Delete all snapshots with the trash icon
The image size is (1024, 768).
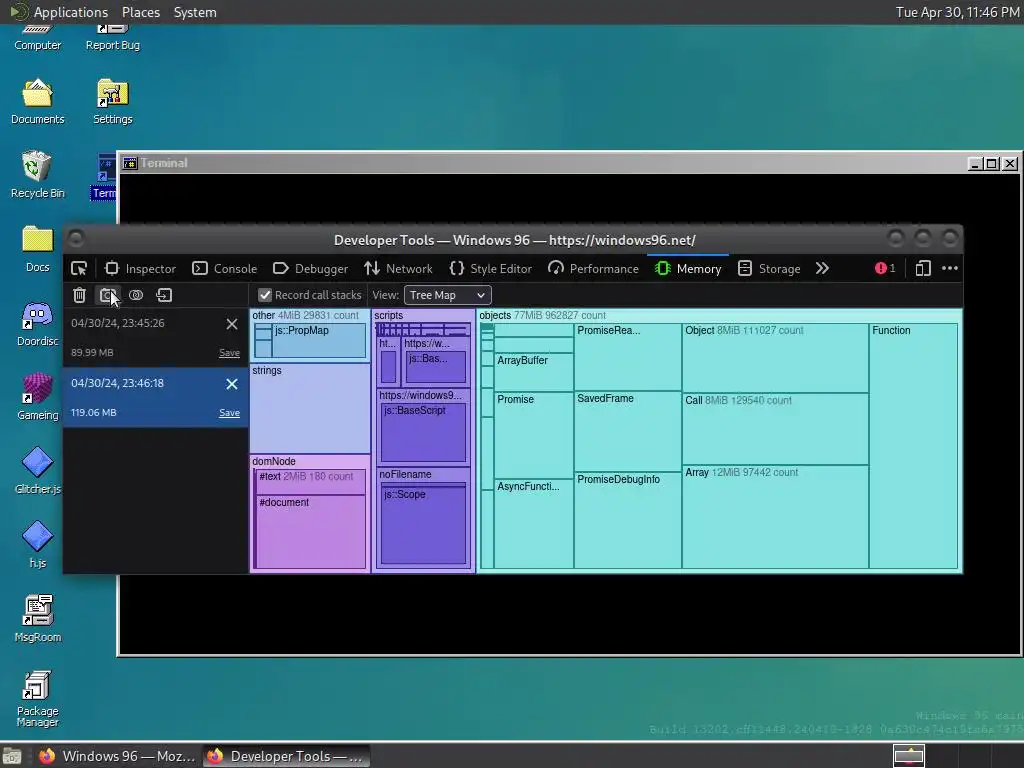[79, 295]
